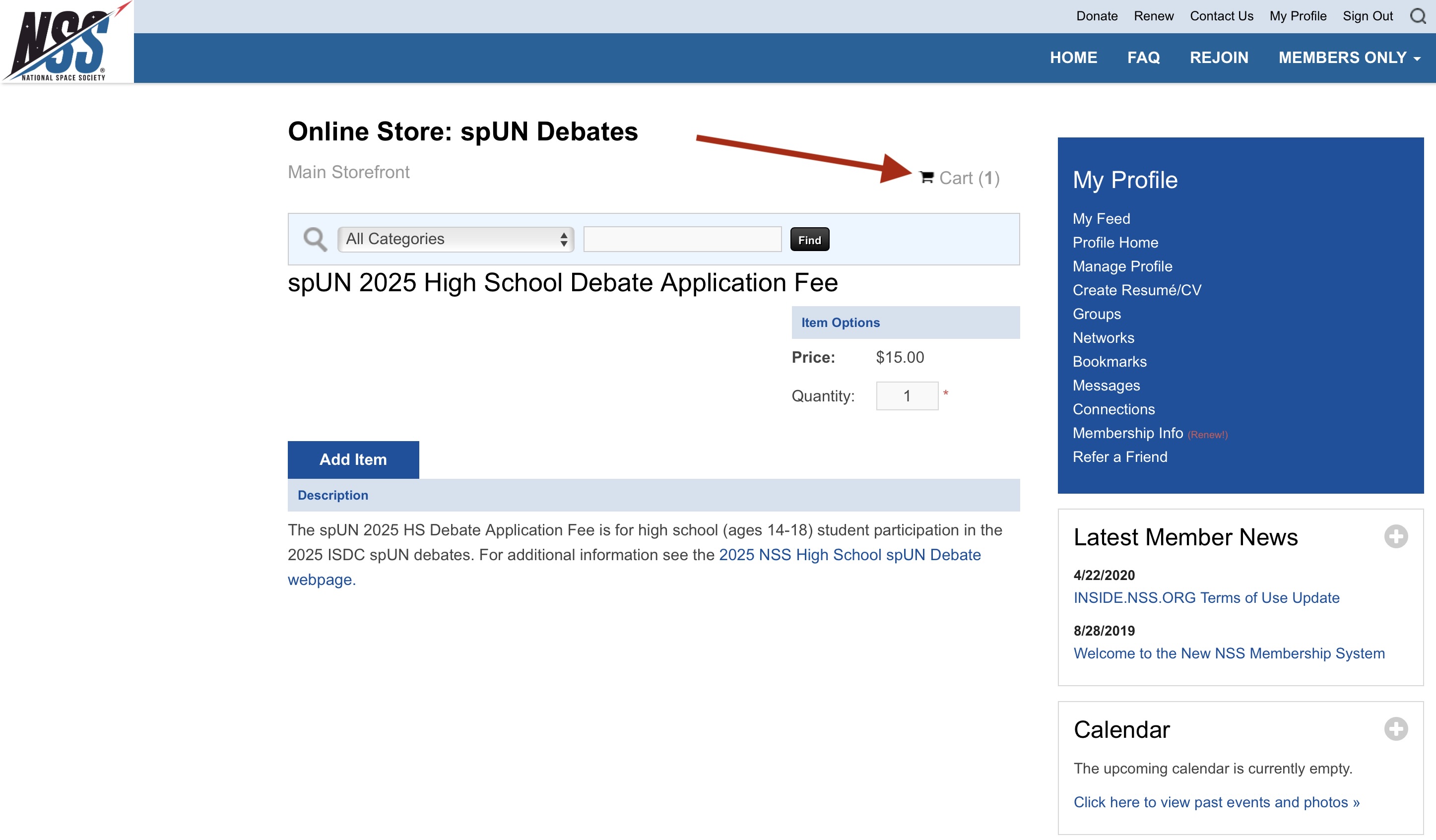Focus the store search text field
The width and height of the screenshot is (1436, 840).
tap(682, 239)
